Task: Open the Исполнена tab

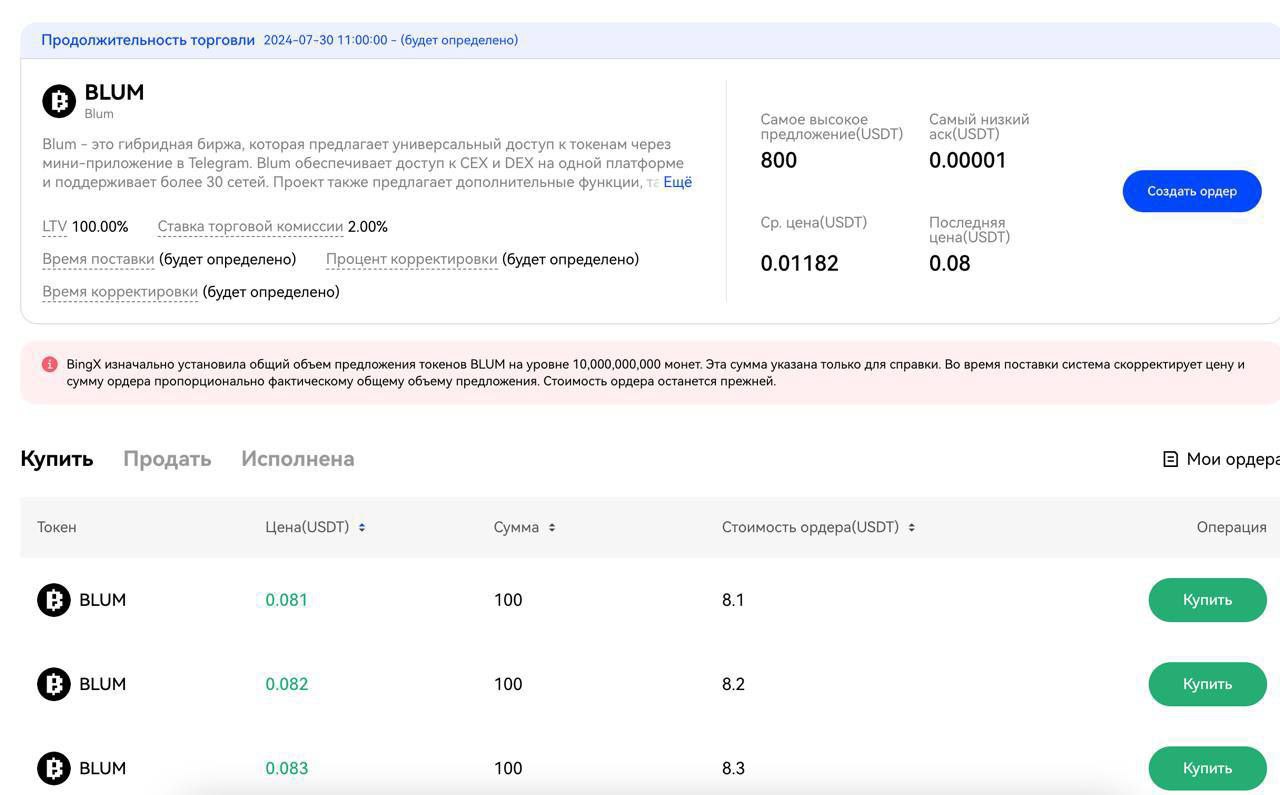Action: (297, 459)
